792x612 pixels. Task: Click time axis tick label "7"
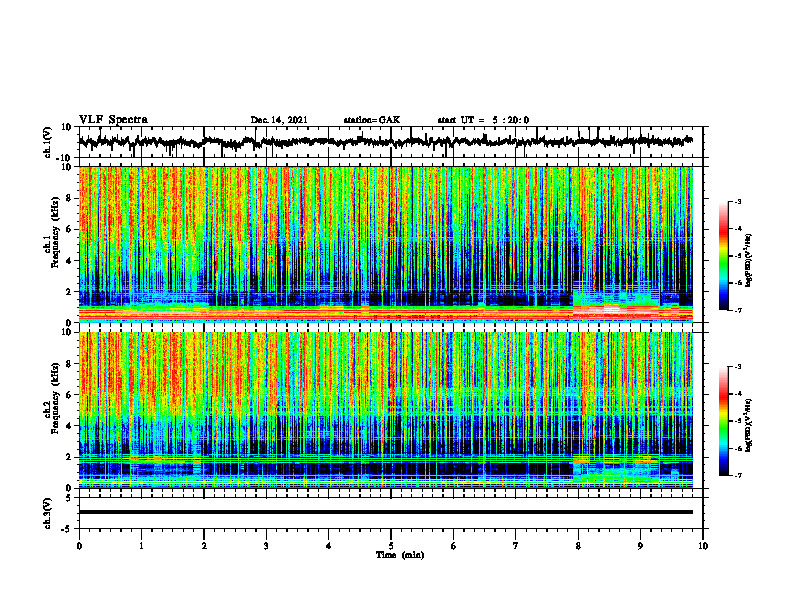(516, 546)
